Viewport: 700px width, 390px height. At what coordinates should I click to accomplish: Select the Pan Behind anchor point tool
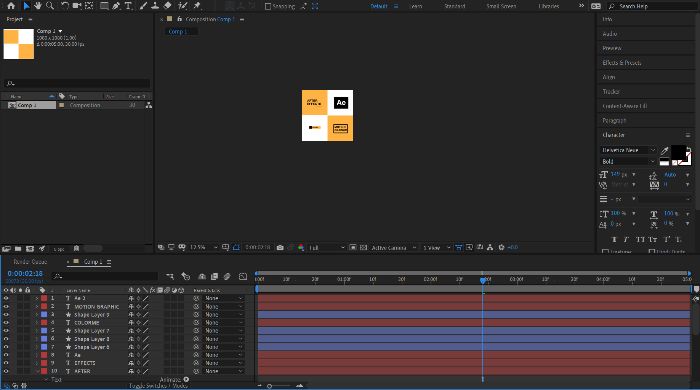[89, 6]
